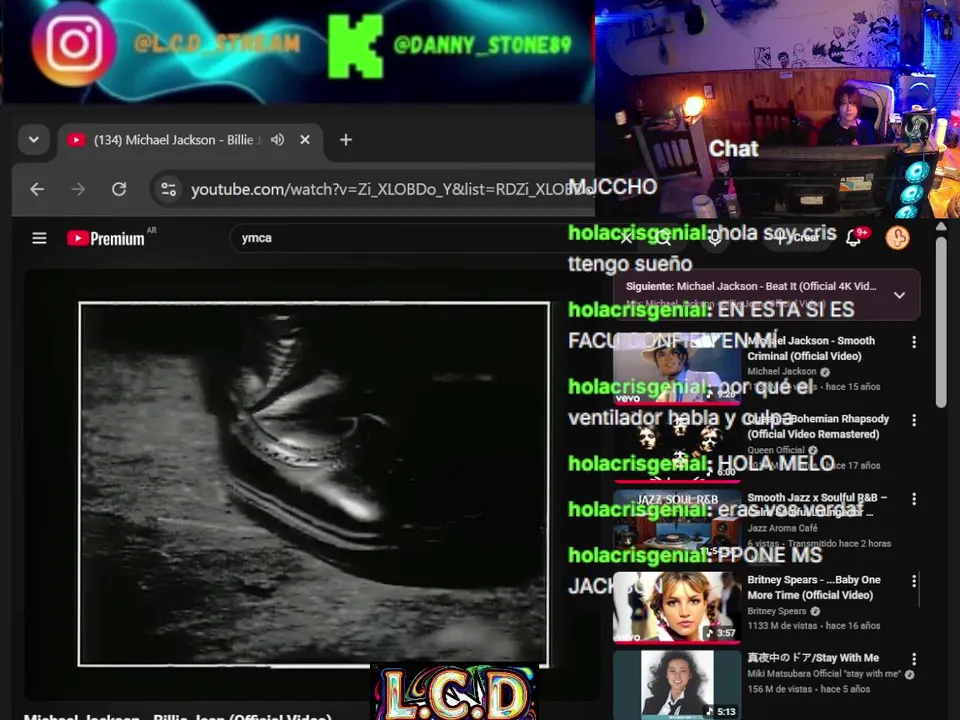Open Stay With Me video thumbnail
The height and width of the screenshot is (720, 960).
pyautogui.click(x=677, y=684)
